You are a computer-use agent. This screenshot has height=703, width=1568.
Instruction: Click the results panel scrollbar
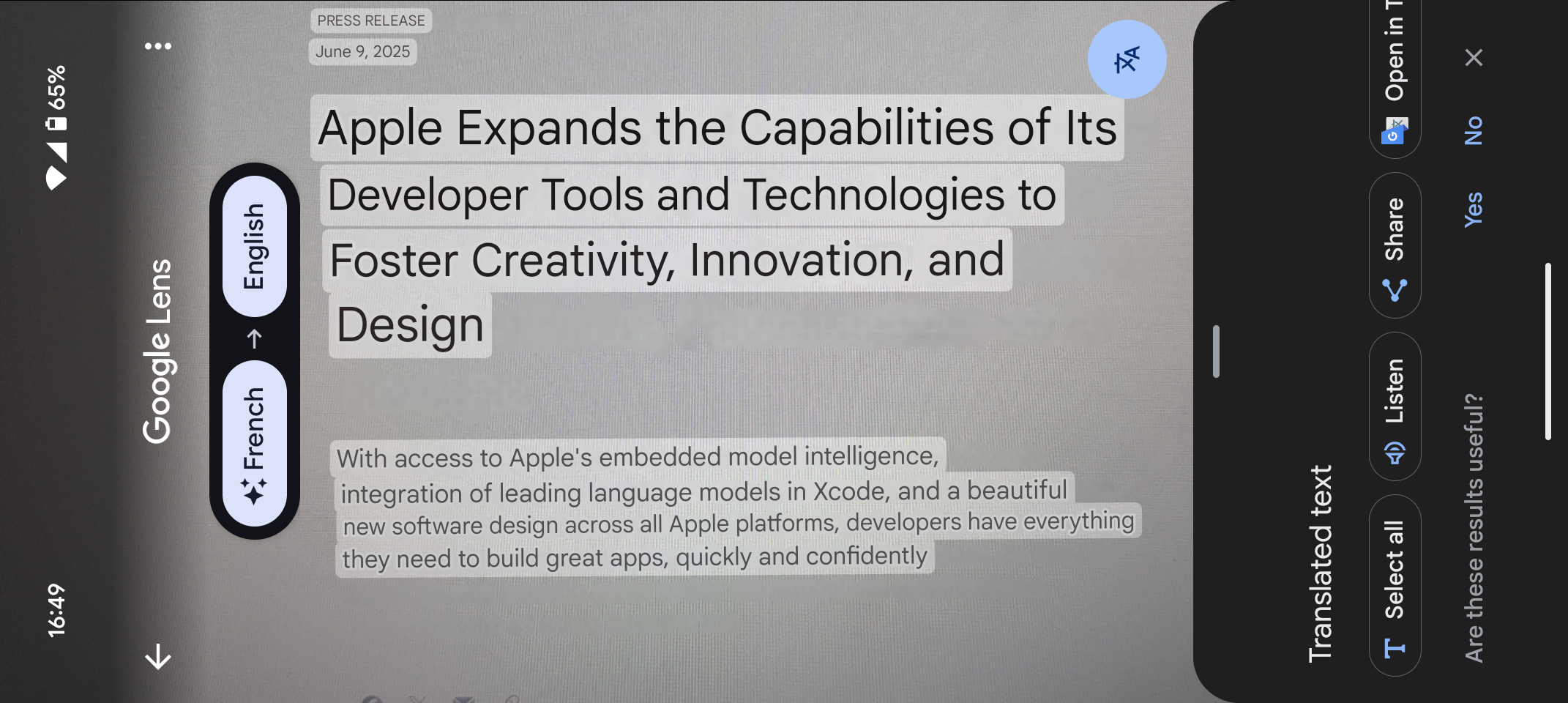click(x=1548, y=351)
